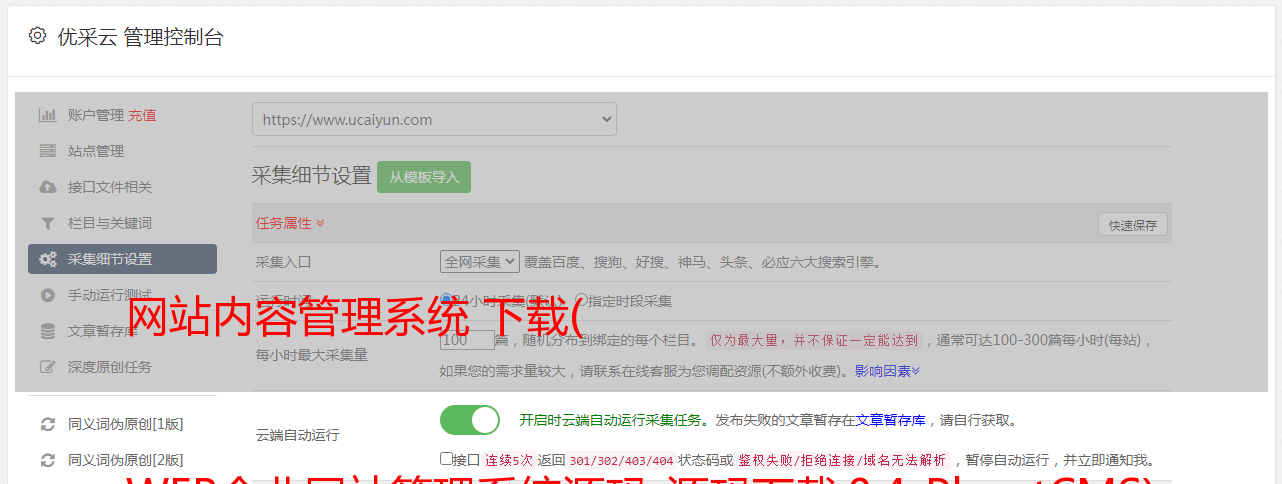Image resolution: width=1282 pixels, height=484 pixels.
Task: Click the 采集细节设置 page heading
Action: pos(311,176)
